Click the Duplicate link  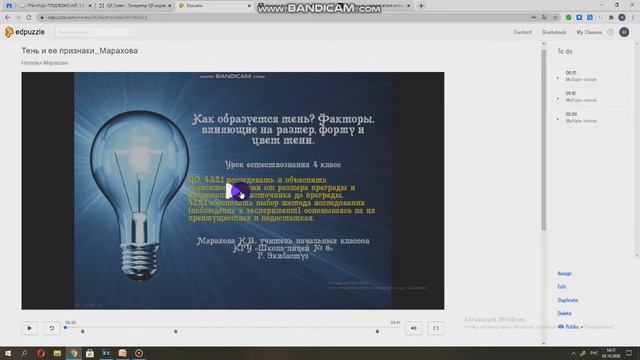pyautogui.click(x=567, y=300)
